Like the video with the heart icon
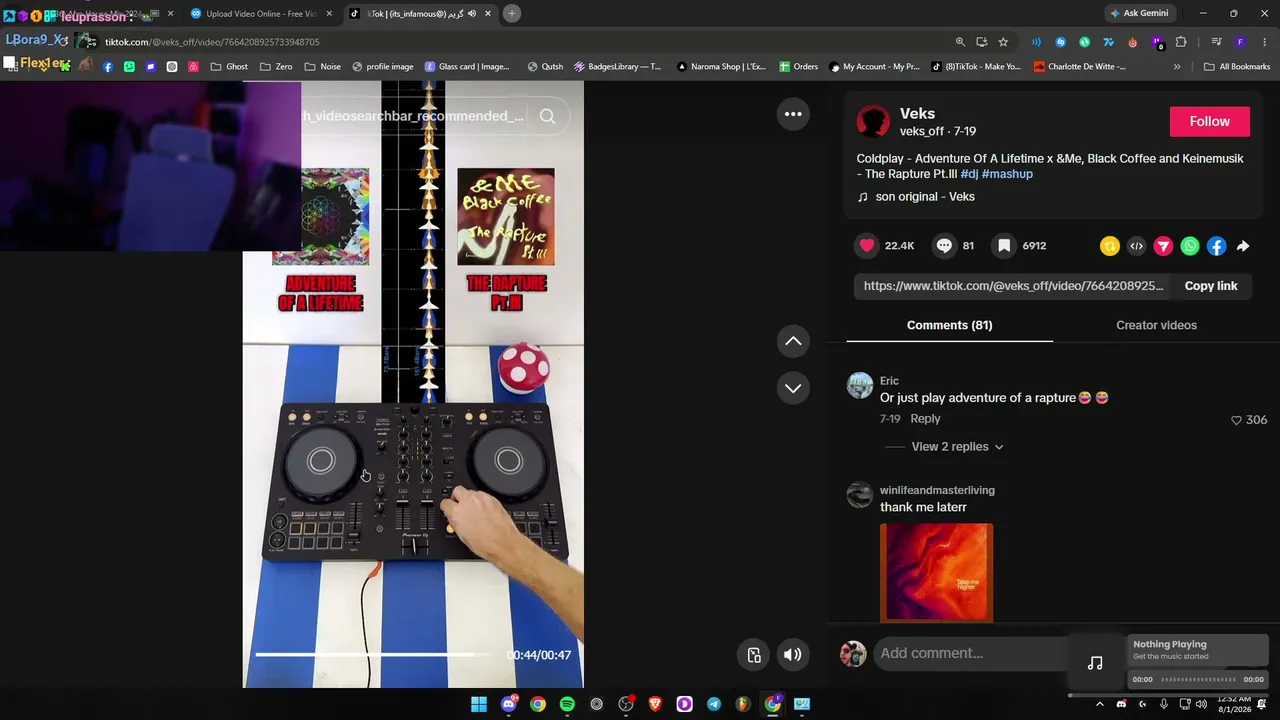Viewport: 1280px width, 720px height. [x=867, y=246]
